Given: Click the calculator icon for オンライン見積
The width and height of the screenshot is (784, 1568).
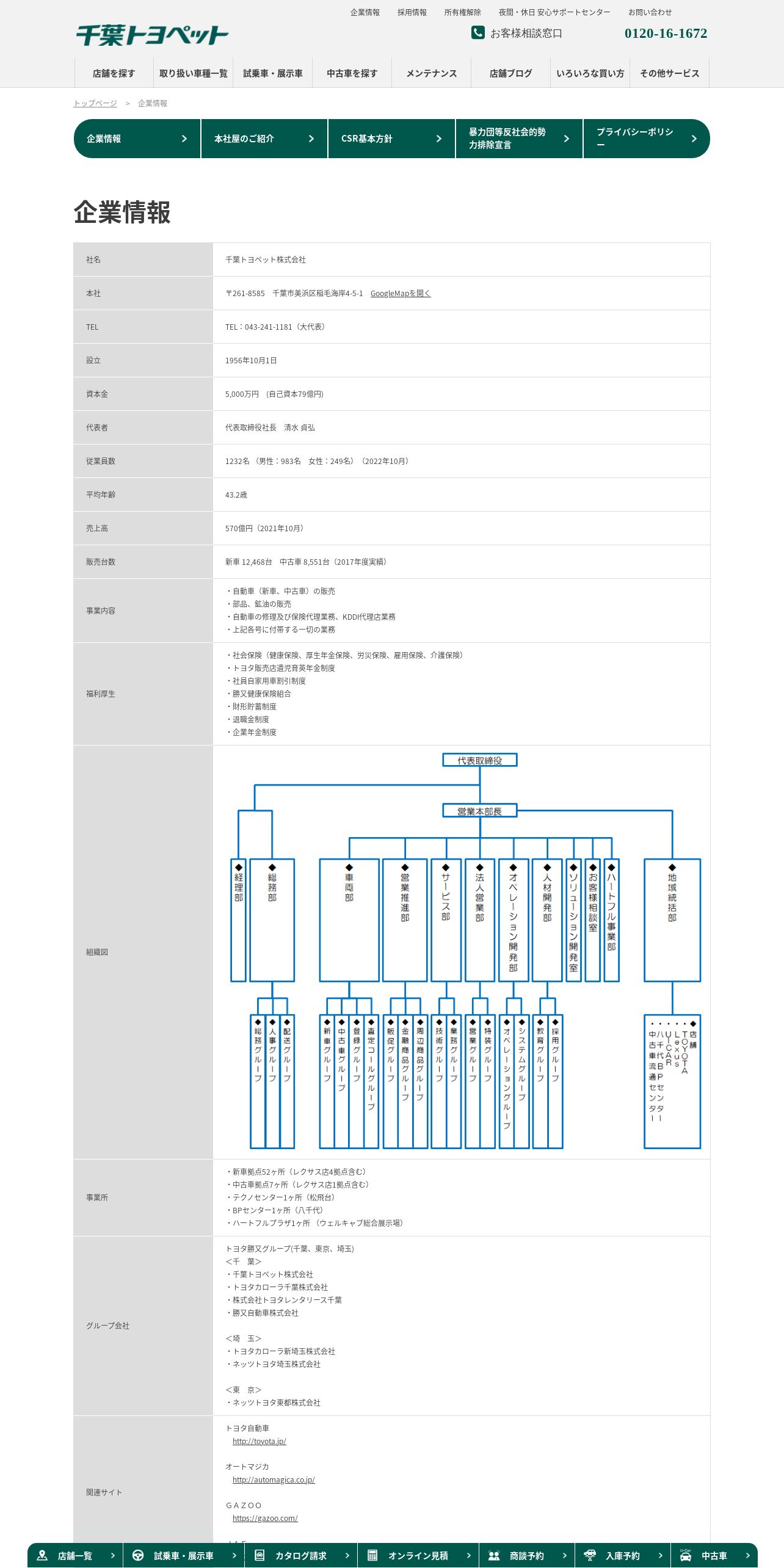Looking at the screenshot, I should point(372,1555).
